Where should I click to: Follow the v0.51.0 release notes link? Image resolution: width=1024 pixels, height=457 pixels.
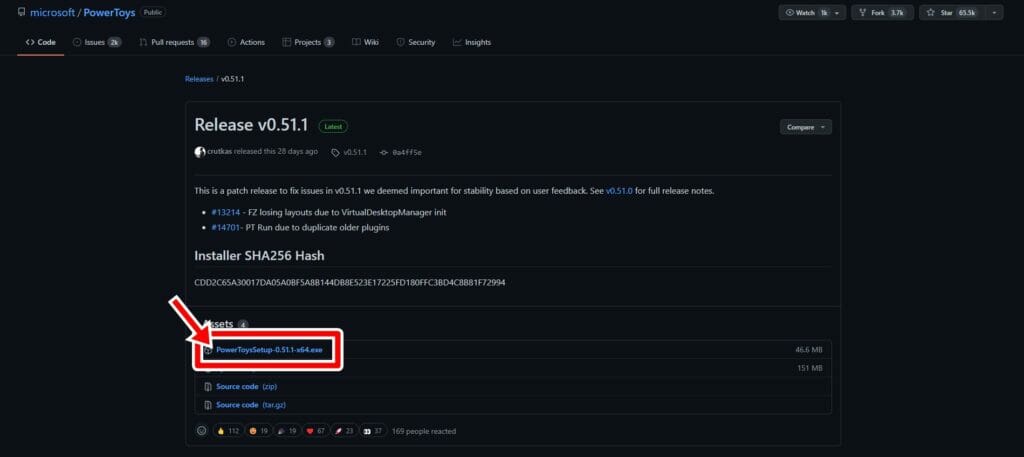pyautogui.click(x=619, y=191)
